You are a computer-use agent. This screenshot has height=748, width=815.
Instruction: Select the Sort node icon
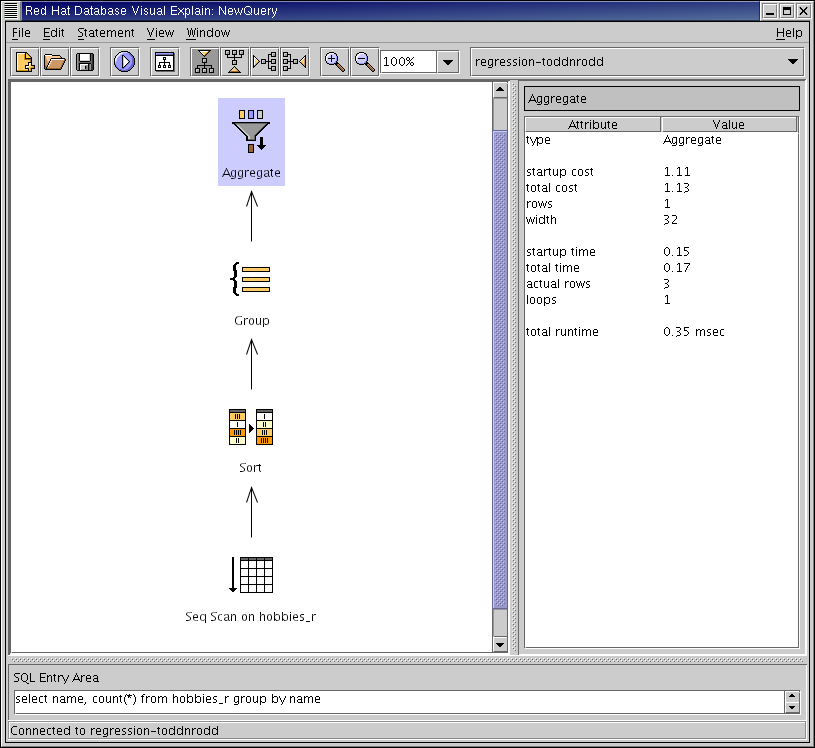251,427
